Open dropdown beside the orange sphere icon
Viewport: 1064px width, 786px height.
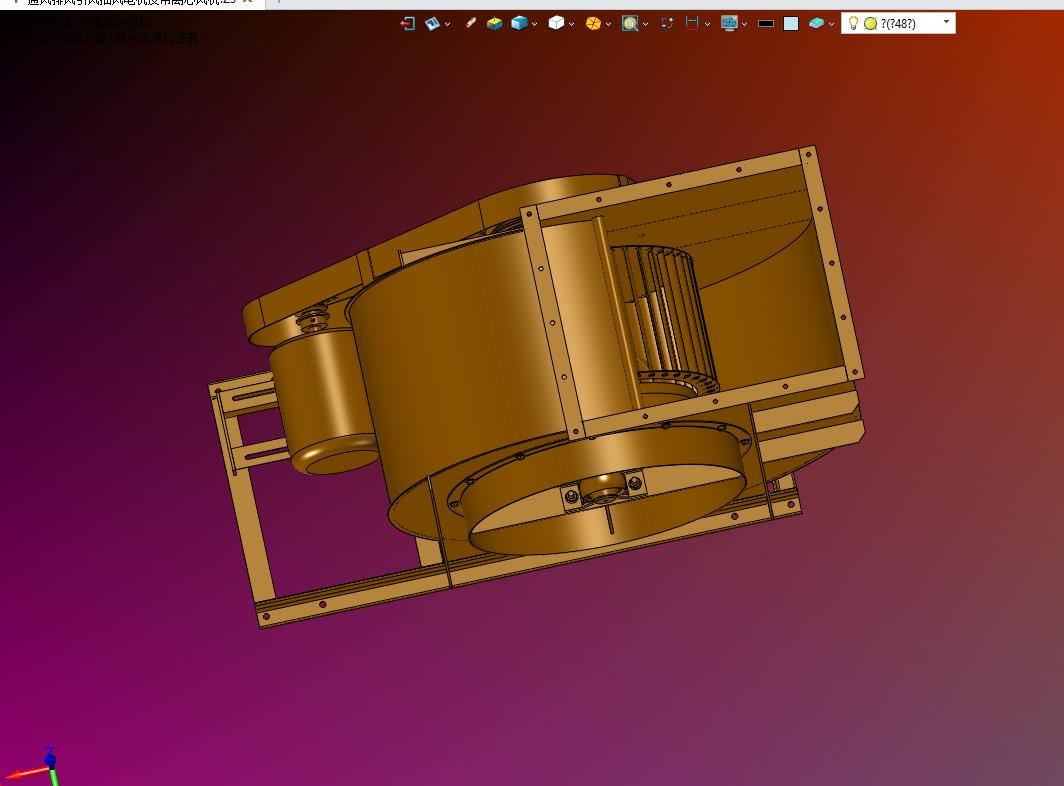pyautogui.click(x=608, y=24)
